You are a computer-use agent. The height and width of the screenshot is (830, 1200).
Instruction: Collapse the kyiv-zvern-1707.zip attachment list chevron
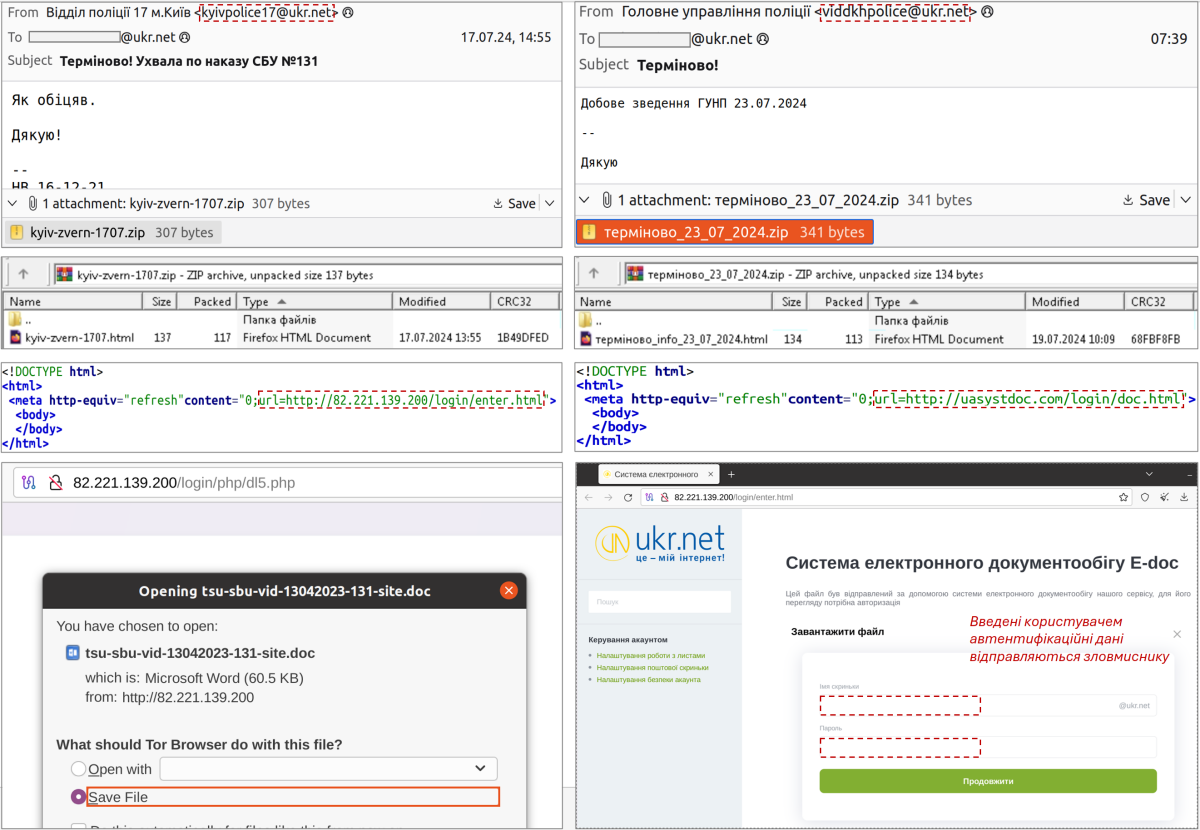pos(13,203)
